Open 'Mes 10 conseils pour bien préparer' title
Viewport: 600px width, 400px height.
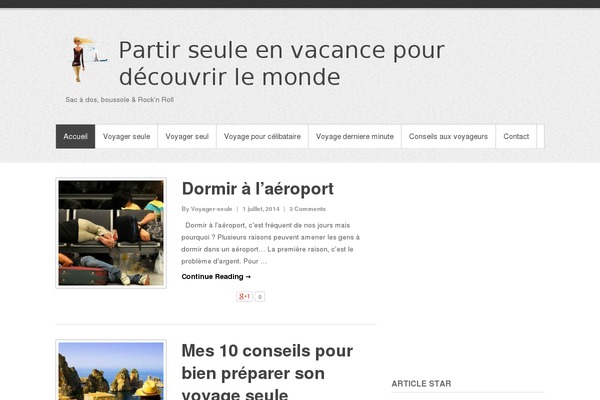tap(267, 373)
